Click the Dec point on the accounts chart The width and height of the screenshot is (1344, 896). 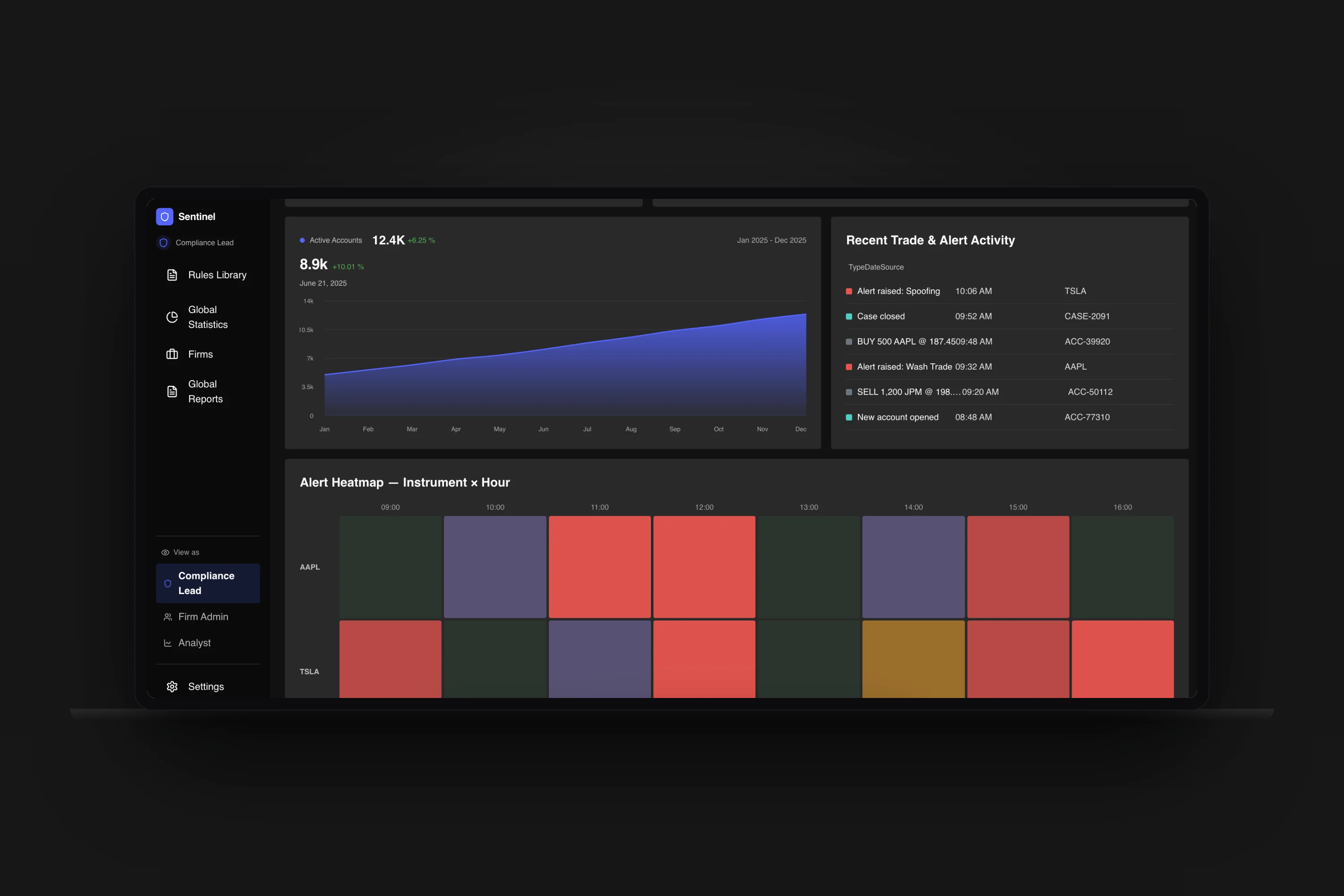coord(806,314)
